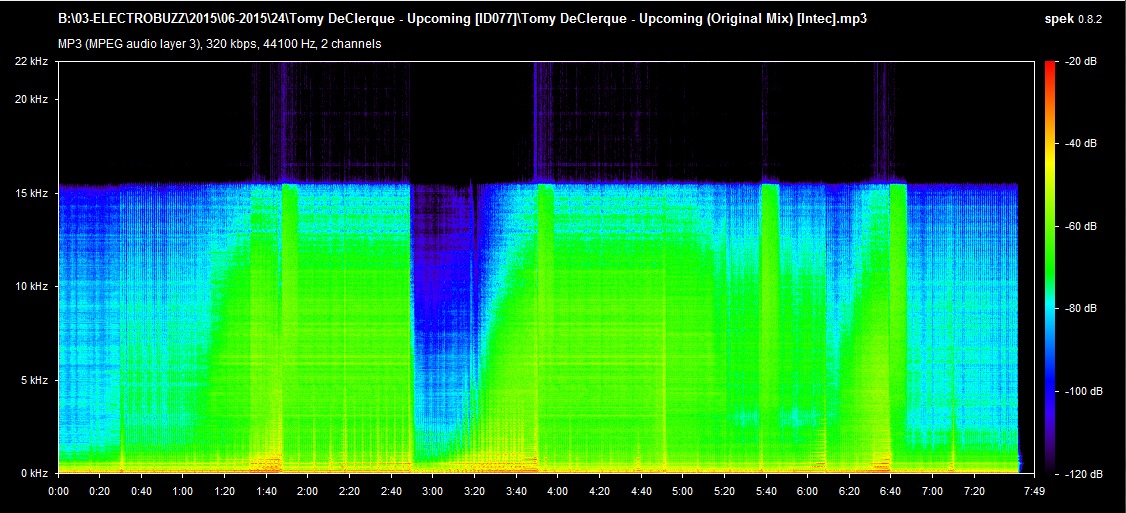1126x513 pixels.
Task: Click the 2:20 time axis label
Action: pyautogui.click(x=350, y=491)
